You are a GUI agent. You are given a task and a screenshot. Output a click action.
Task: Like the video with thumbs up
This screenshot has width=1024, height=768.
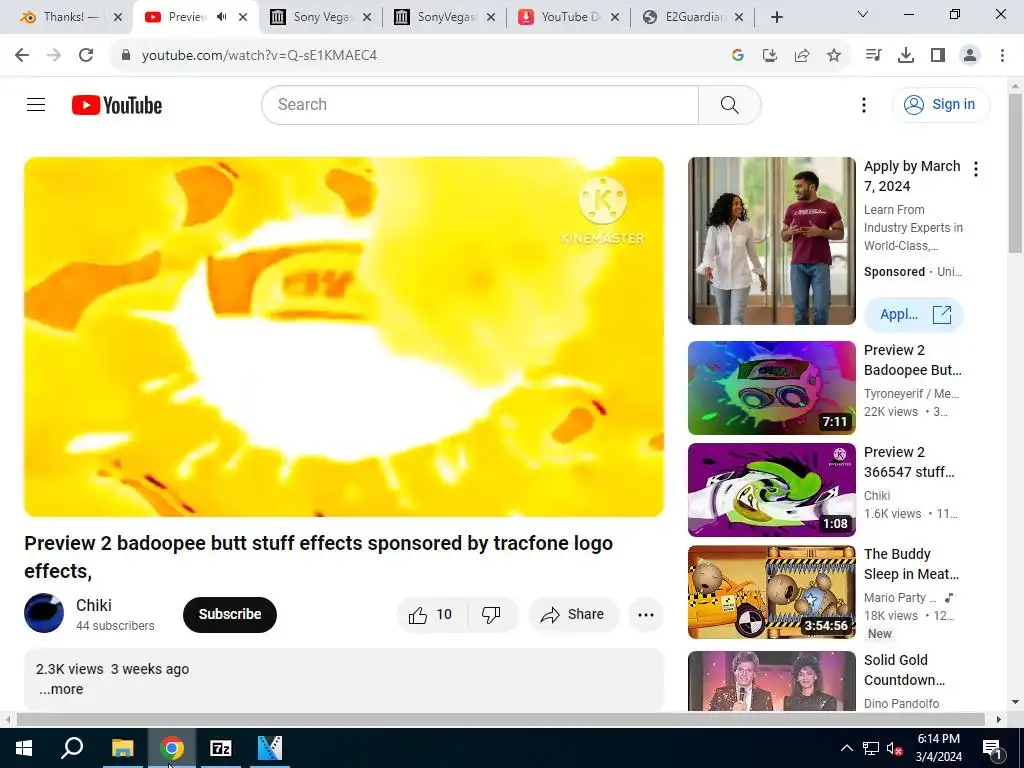[431, 615]
